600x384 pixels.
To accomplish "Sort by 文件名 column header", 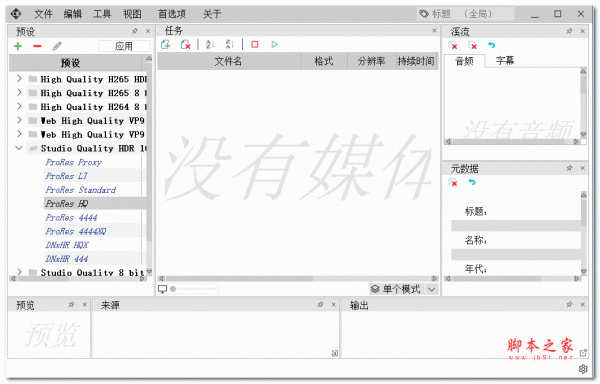I will [229, 61].
